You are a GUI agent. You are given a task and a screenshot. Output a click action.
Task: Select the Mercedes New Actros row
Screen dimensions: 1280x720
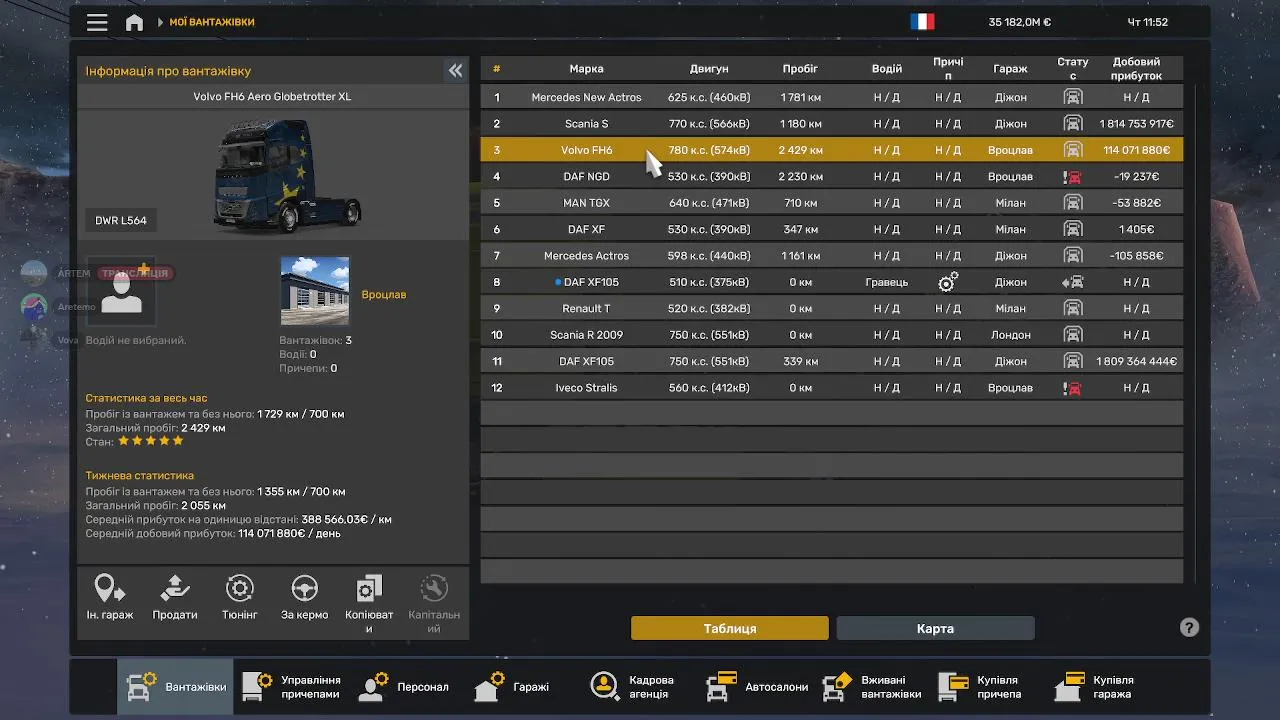coord(832,97)
